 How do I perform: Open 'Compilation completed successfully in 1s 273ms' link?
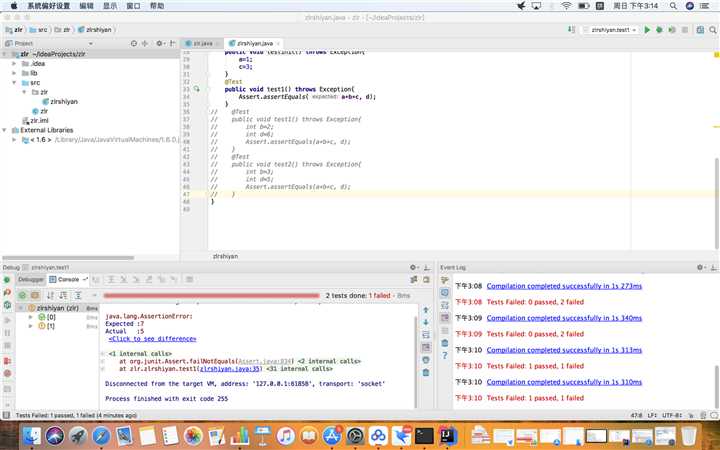[564, 286]
